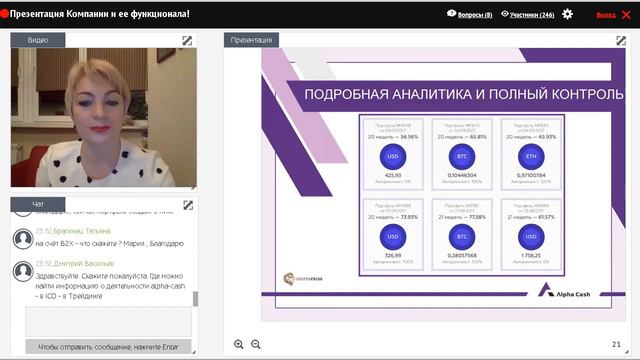Click the message about B2X in chat
640x360 pixels.
click(x=110, y=244)
